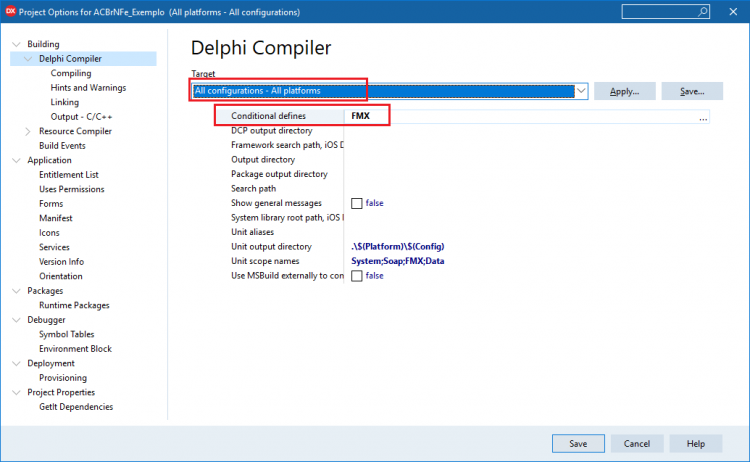The image size is (750, 462).
Task: Open the Target configurations dropdown arrow
Action: [x=581, y=91]
